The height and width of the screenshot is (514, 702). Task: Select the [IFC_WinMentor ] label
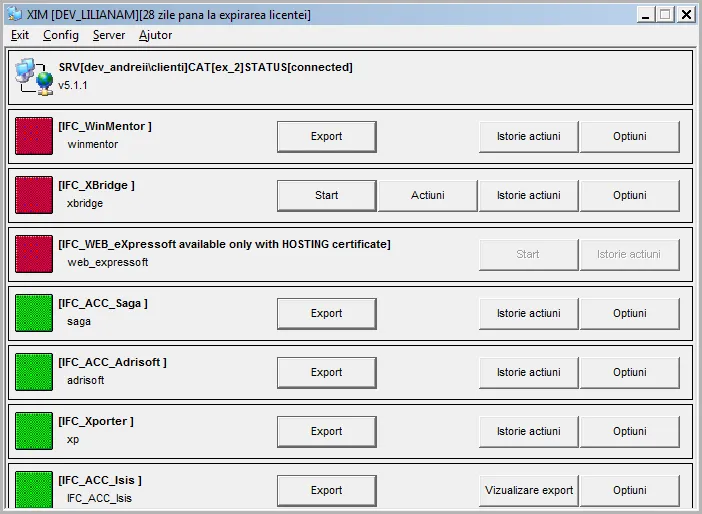click(x=105, y=126)
